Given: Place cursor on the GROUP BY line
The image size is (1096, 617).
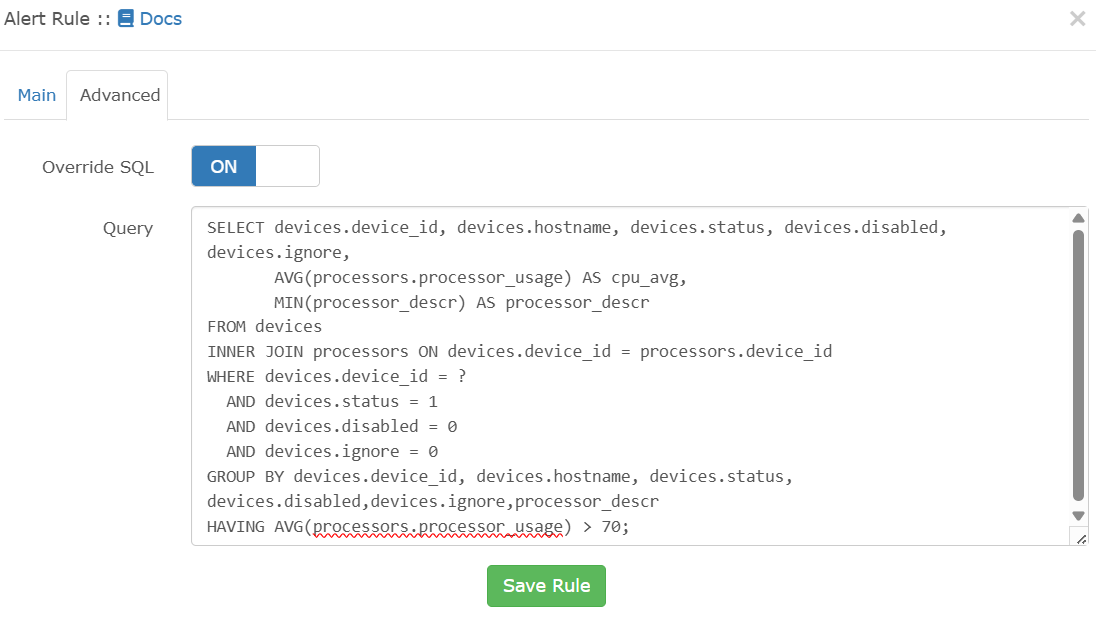Looking at the screenshot, I should 499,477.
